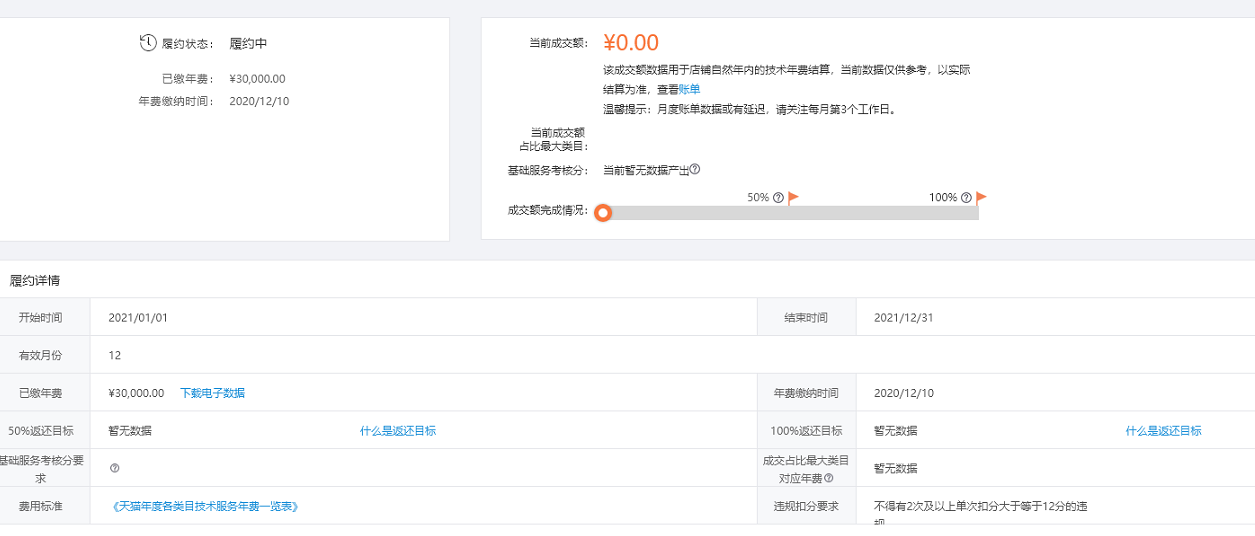Click help icon after 当前暂无数据产出
The height and width of the screenshot is (536, 1255).
pos(695,169)
